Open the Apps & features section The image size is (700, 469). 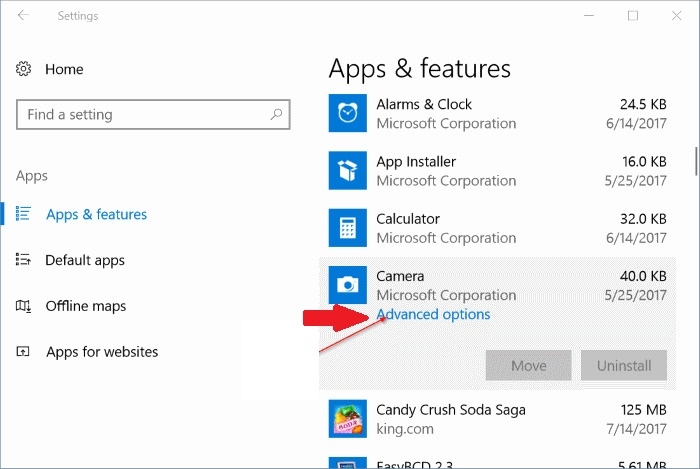coord(96,214)
